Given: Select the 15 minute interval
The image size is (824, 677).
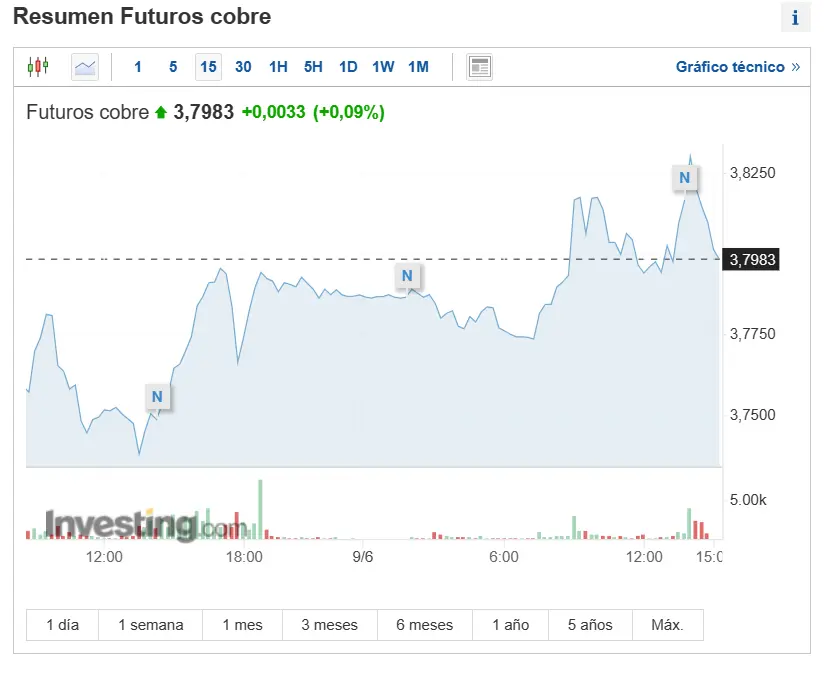Looking at the screenshot, I should click(208, 67).
